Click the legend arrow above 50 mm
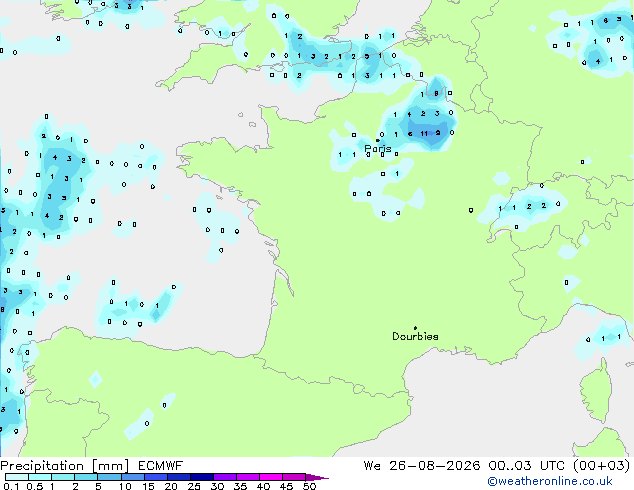The image size is (634, 490). 317,477
